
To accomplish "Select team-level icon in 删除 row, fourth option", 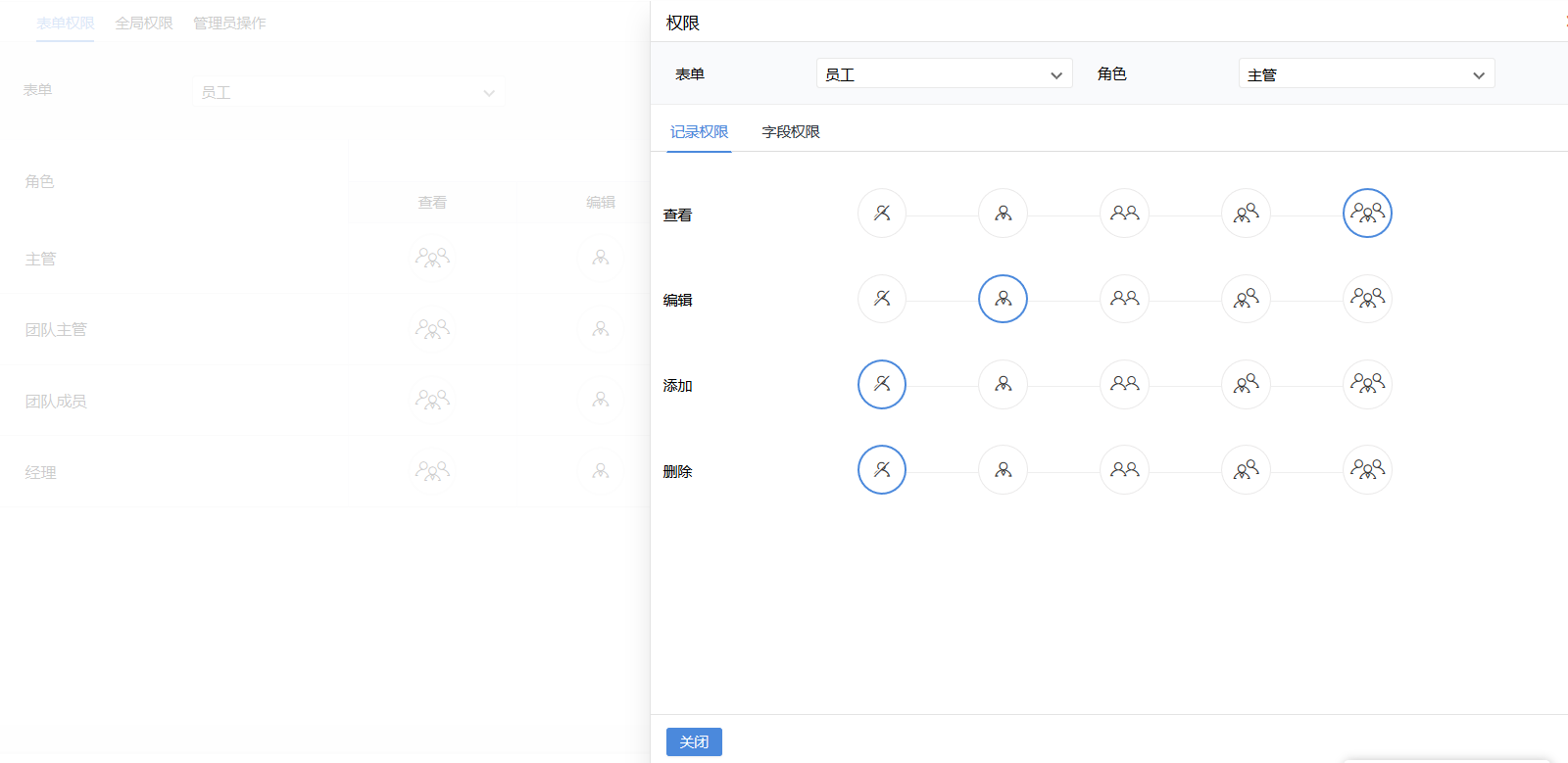I will 1246,470.
